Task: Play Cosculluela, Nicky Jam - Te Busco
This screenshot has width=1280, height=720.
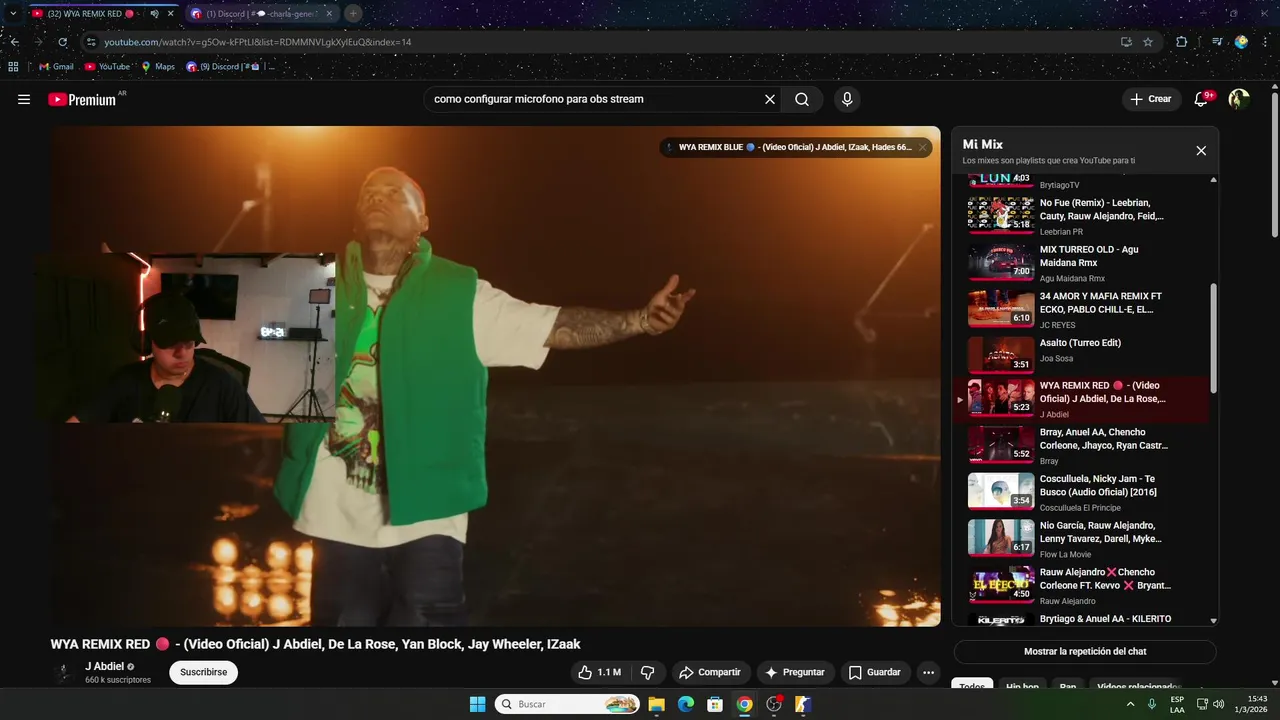Action: coord(1085,492)
